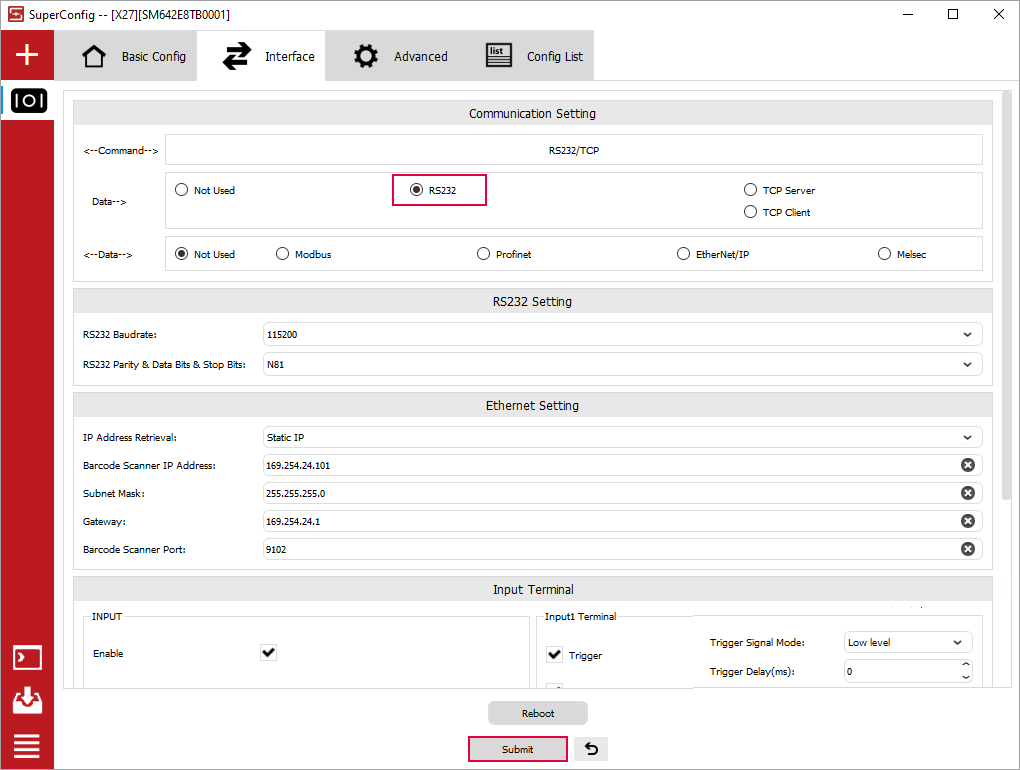Select the IOI interface sidebar icon
This screenshot has width=1020, height=770.
click(27, 101)
